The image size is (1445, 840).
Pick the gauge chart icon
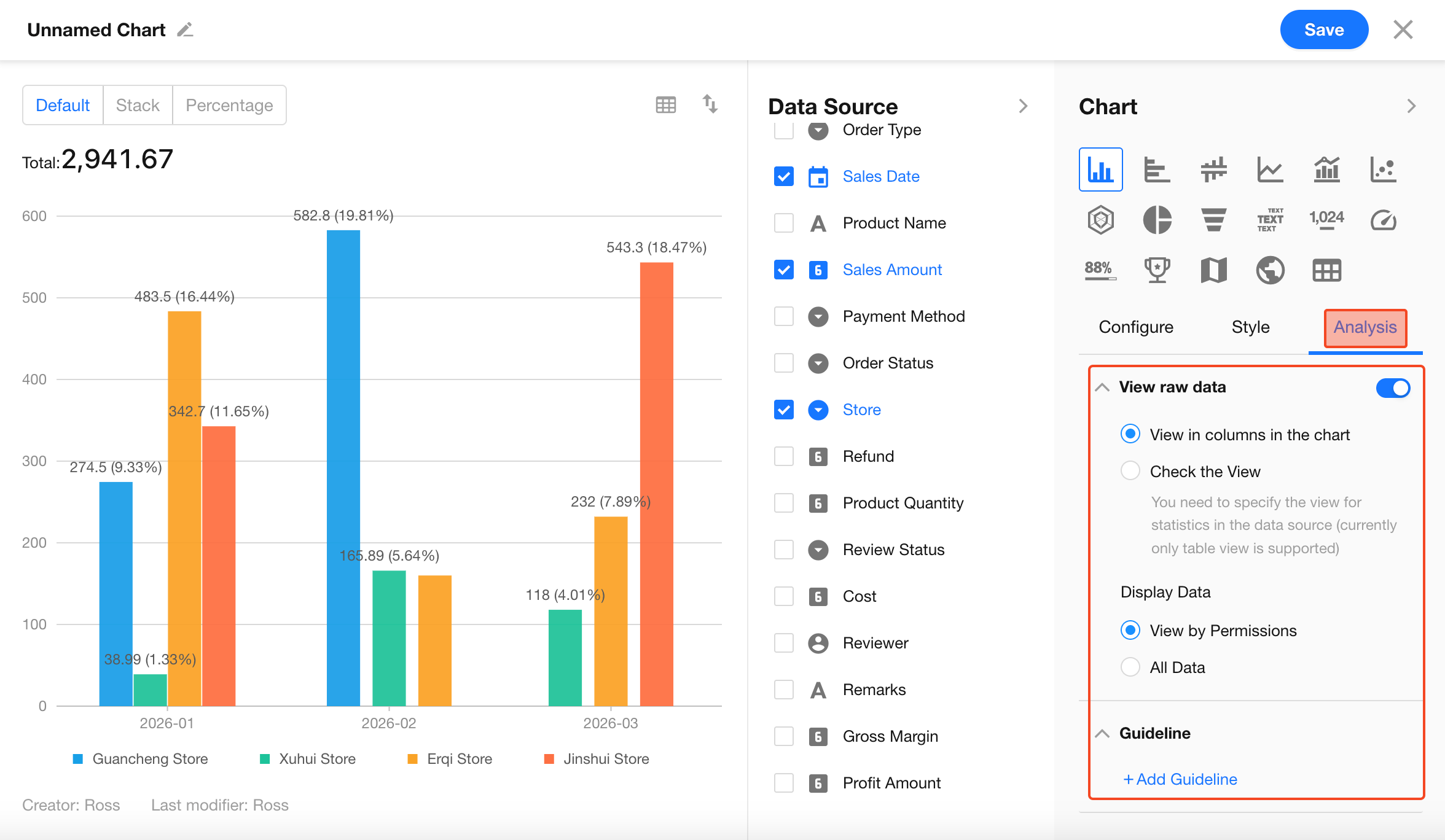1383,220
